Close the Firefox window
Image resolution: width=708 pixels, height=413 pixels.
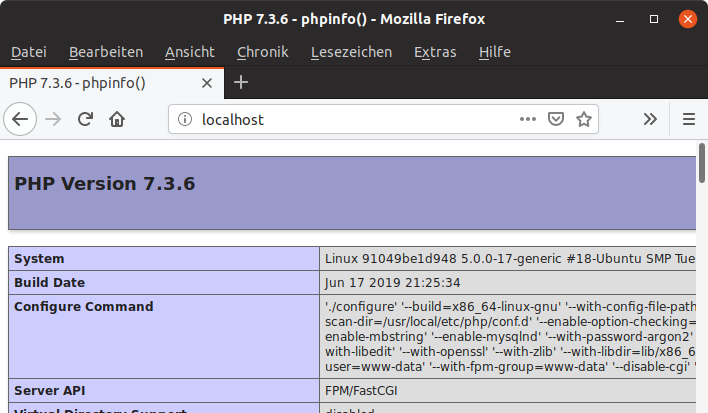688,19
